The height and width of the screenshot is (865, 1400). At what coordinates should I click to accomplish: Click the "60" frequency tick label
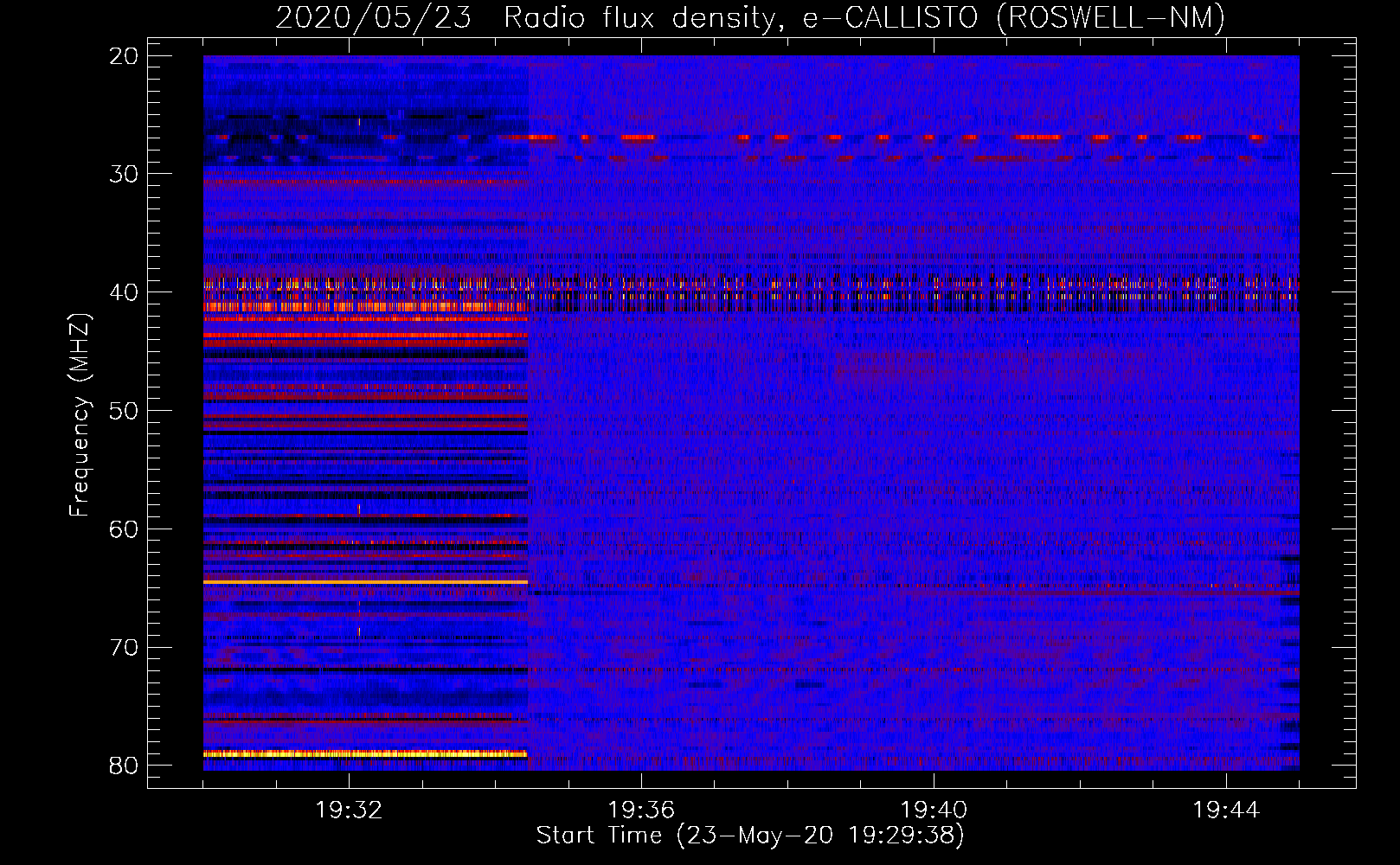(125, 529)
